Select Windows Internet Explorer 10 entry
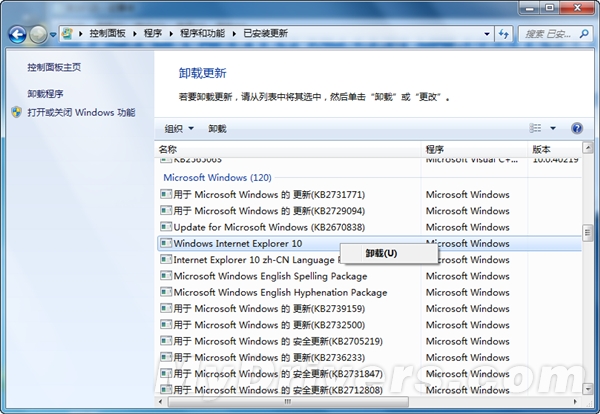600x414 pixels. [369, 243]
